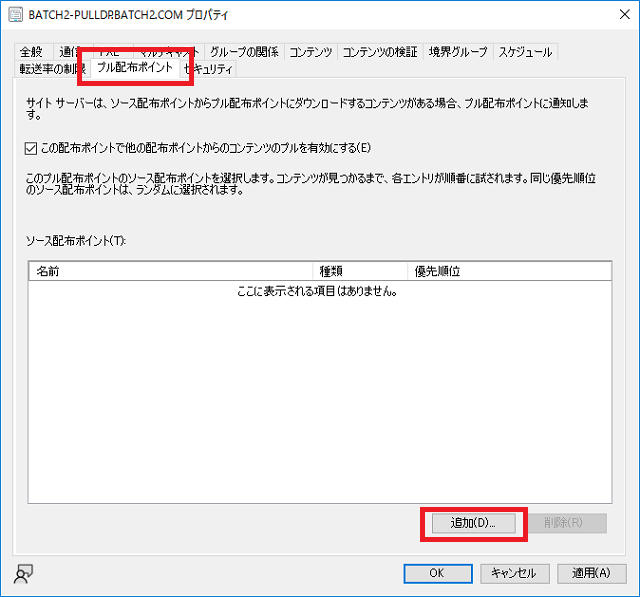This screenshot has width=640, height=597.
Task: Switch to the グループの関係 tab
Action: pos(244,52)
